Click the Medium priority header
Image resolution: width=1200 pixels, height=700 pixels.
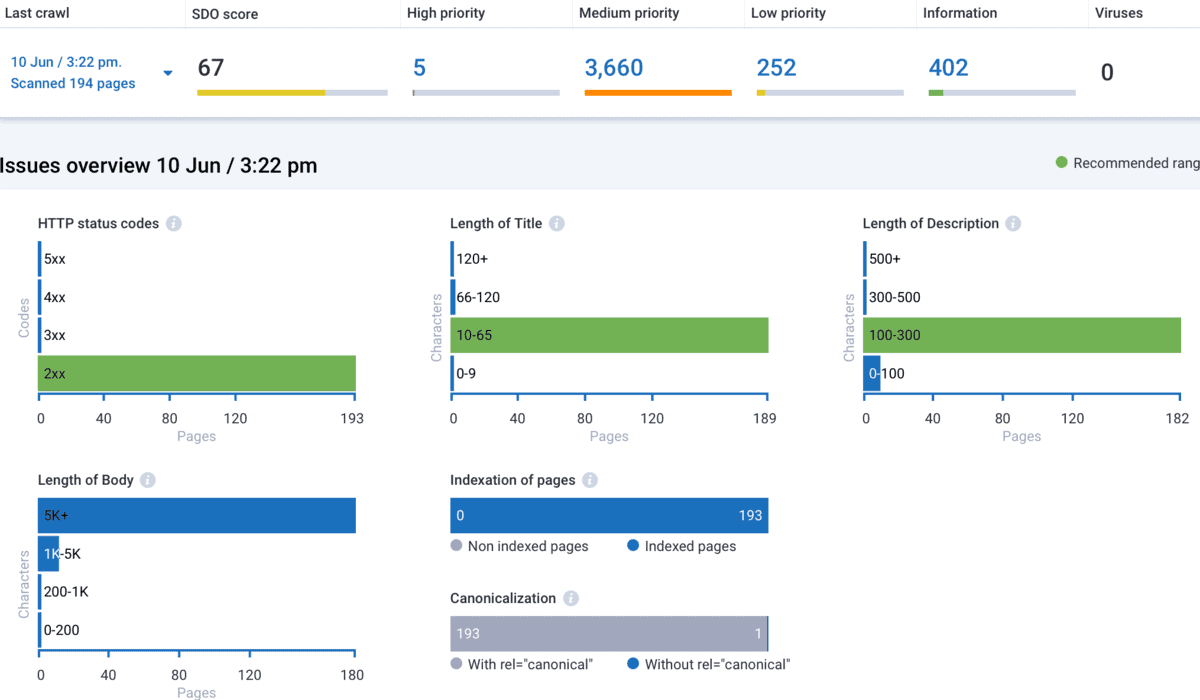[x=628, y=13]
